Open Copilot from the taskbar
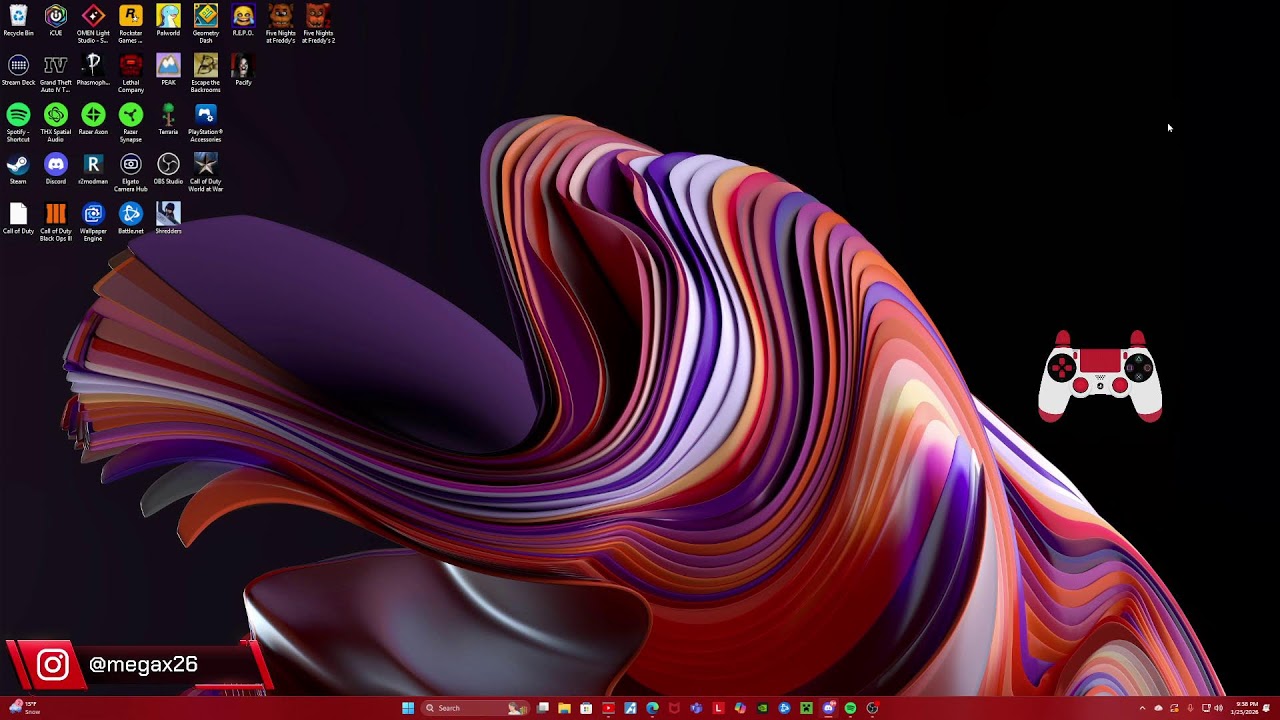1280x720 pixels. 740,708
